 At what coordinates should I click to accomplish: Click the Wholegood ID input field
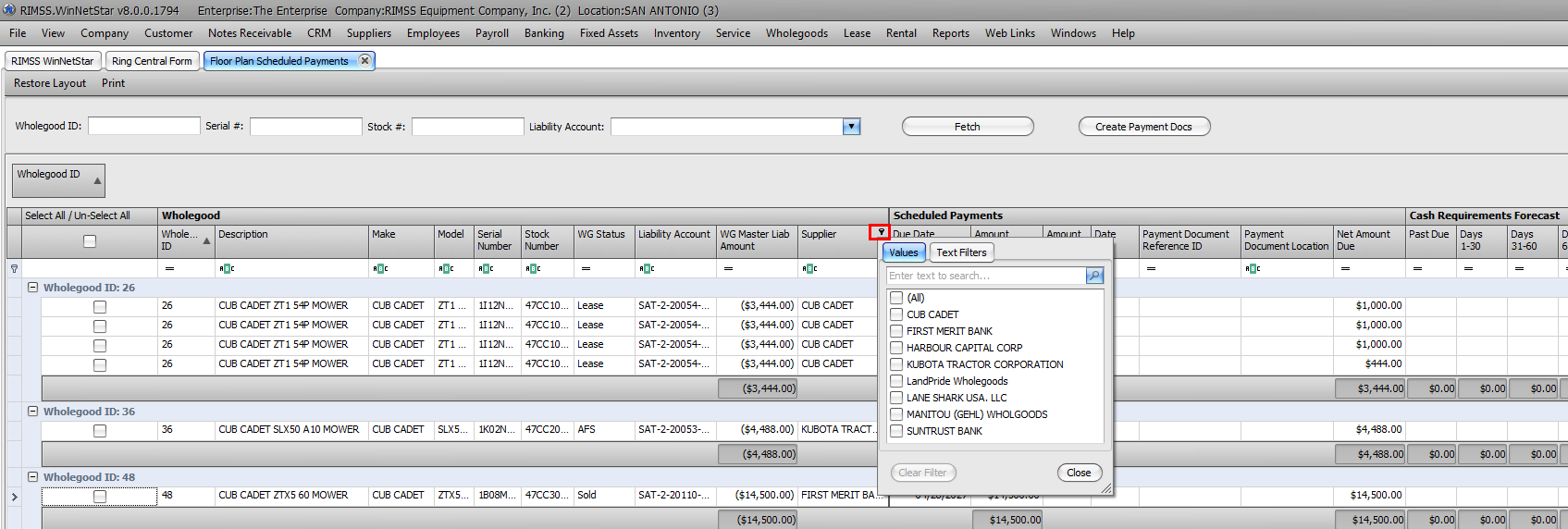pyautogui.click(x=144, y=126)
